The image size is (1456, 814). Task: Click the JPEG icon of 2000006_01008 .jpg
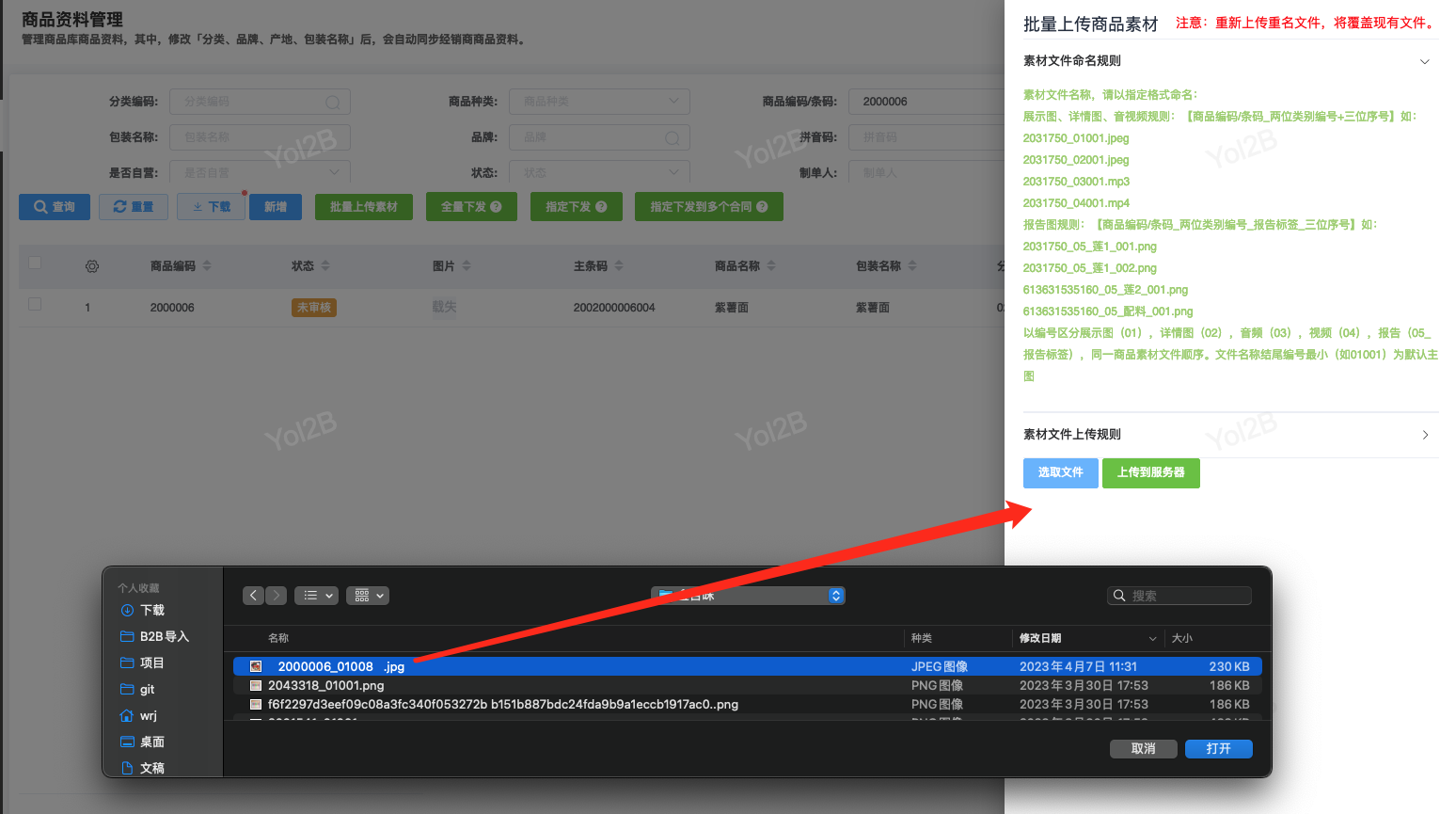click(x=256, y=666)
